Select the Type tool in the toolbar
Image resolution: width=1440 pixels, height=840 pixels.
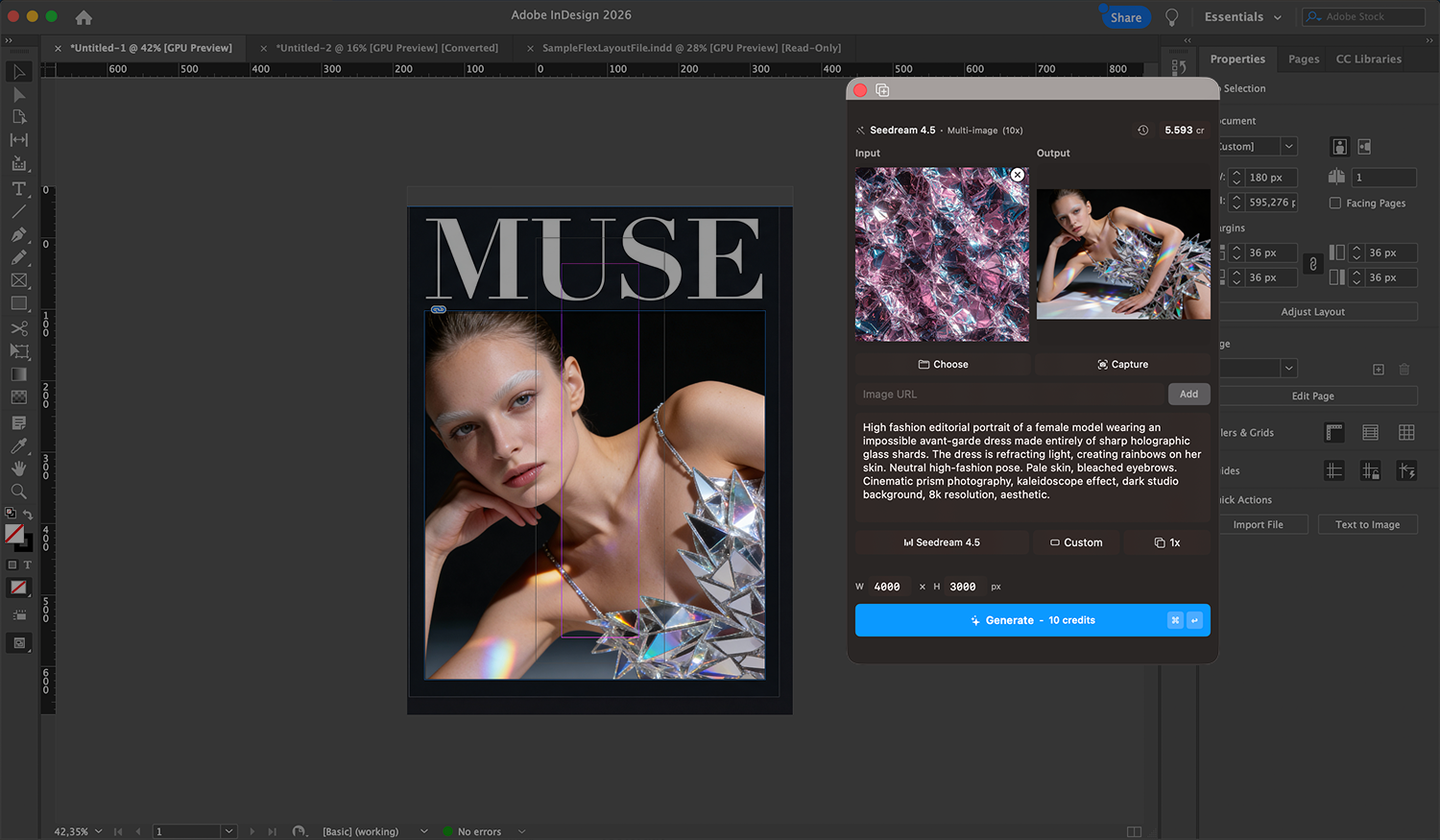pos(18,189)
